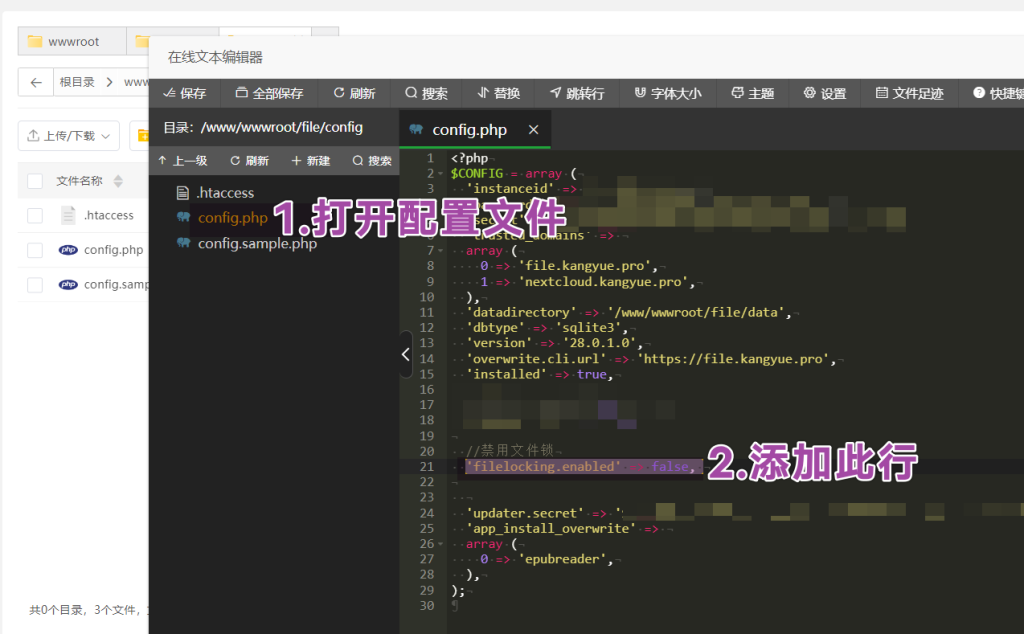Open the 上传/下载 dropdown

pyautogui.click(x=69, y=136)
